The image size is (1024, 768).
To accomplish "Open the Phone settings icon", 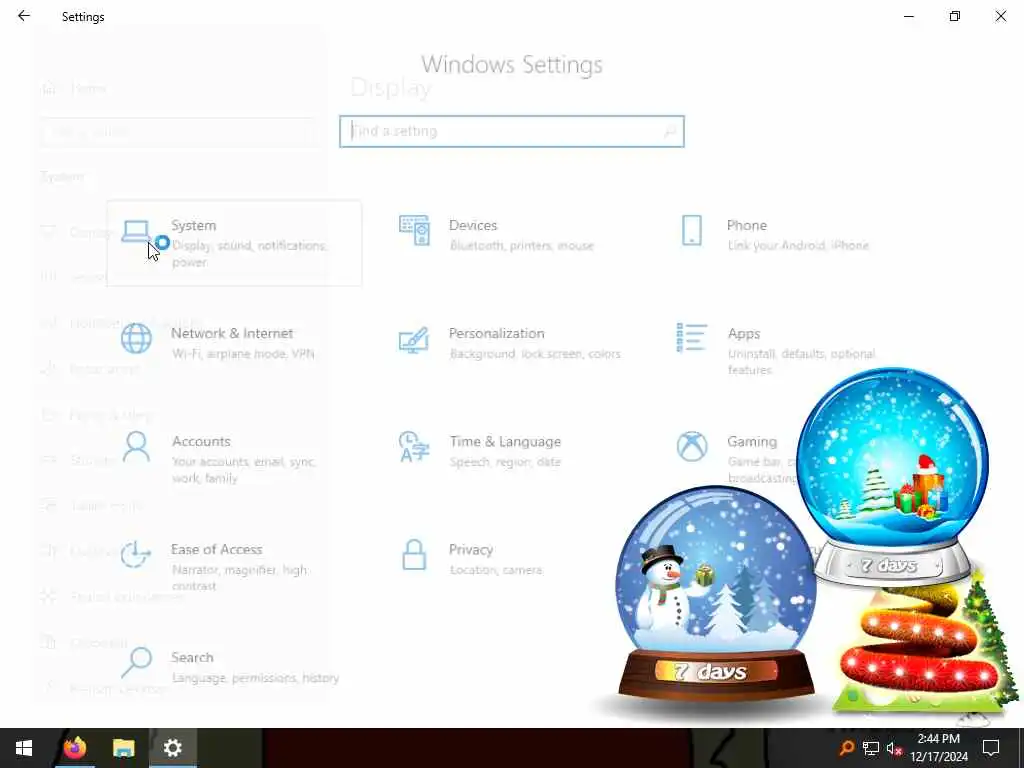I will 692,231.
